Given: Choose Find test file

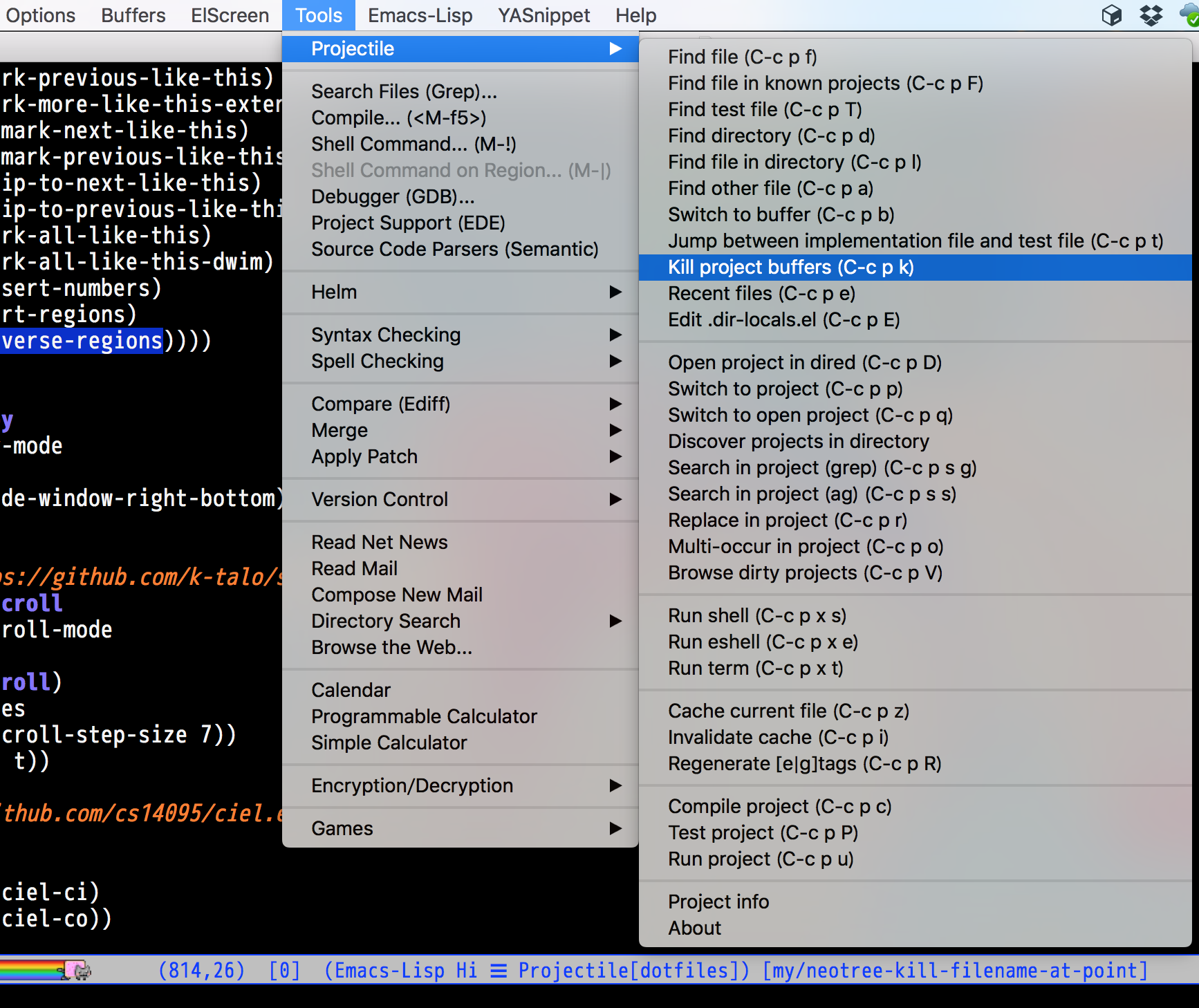Looking at the screenshot, I should pyautogui.click(x=915, y=109).
